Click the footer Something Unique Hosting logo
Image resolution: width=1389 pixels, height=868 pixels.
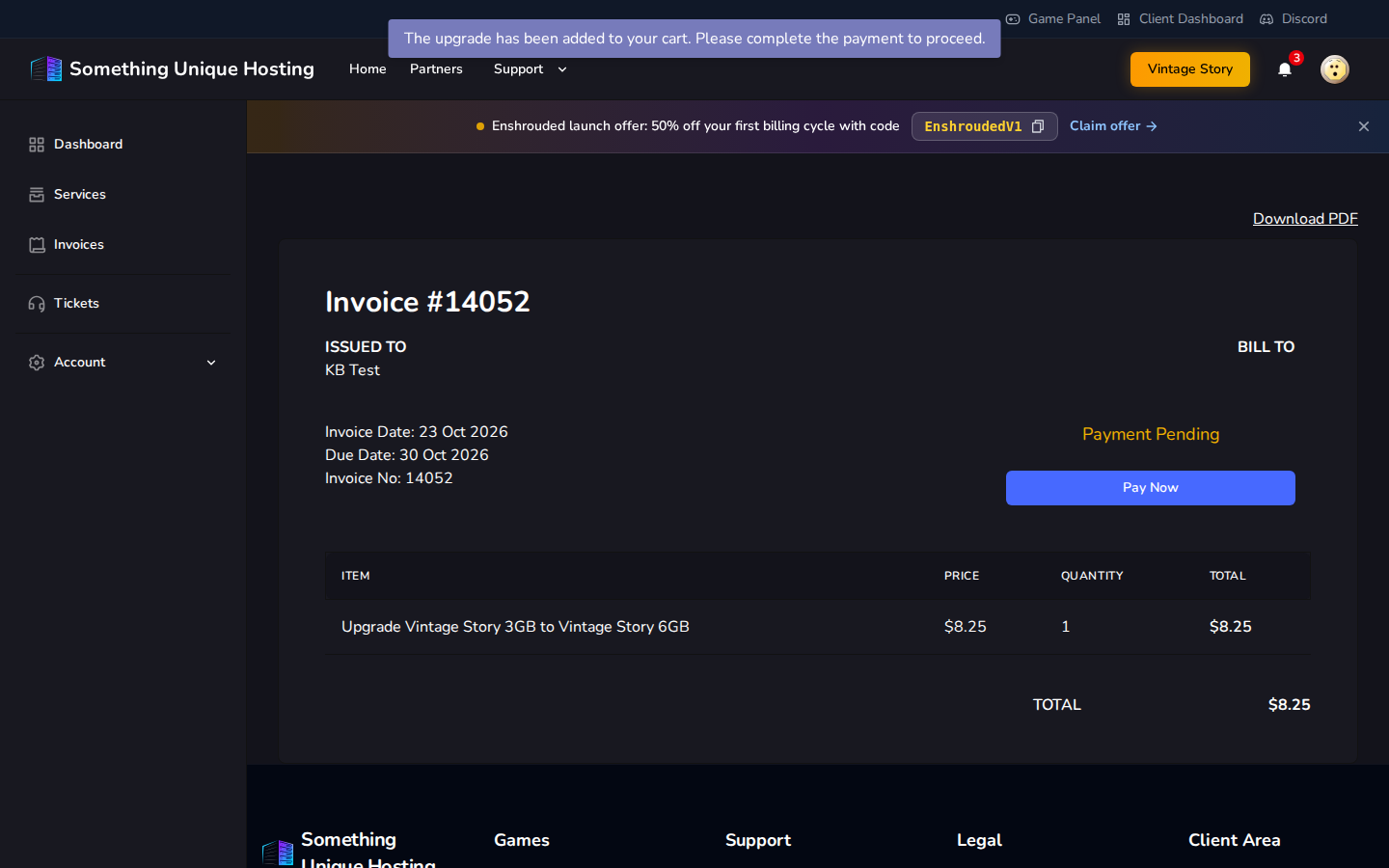tap(278, 853)
